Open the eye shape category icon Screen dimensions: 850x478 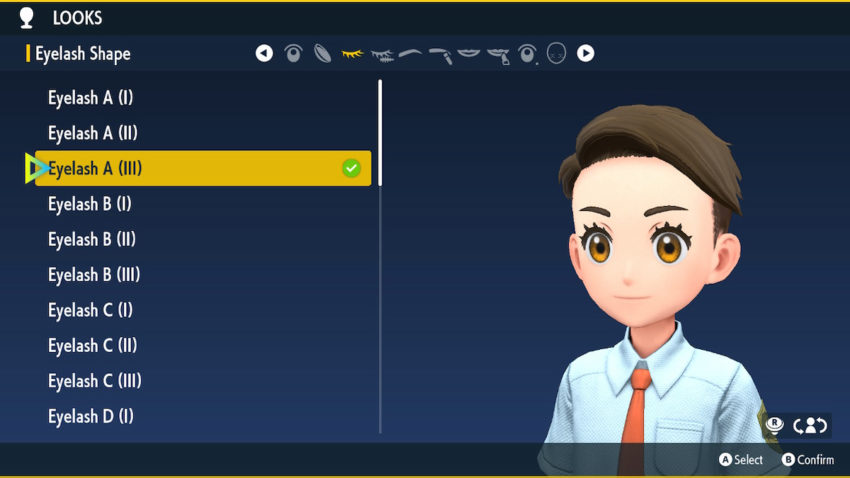(x=293, y=53)
